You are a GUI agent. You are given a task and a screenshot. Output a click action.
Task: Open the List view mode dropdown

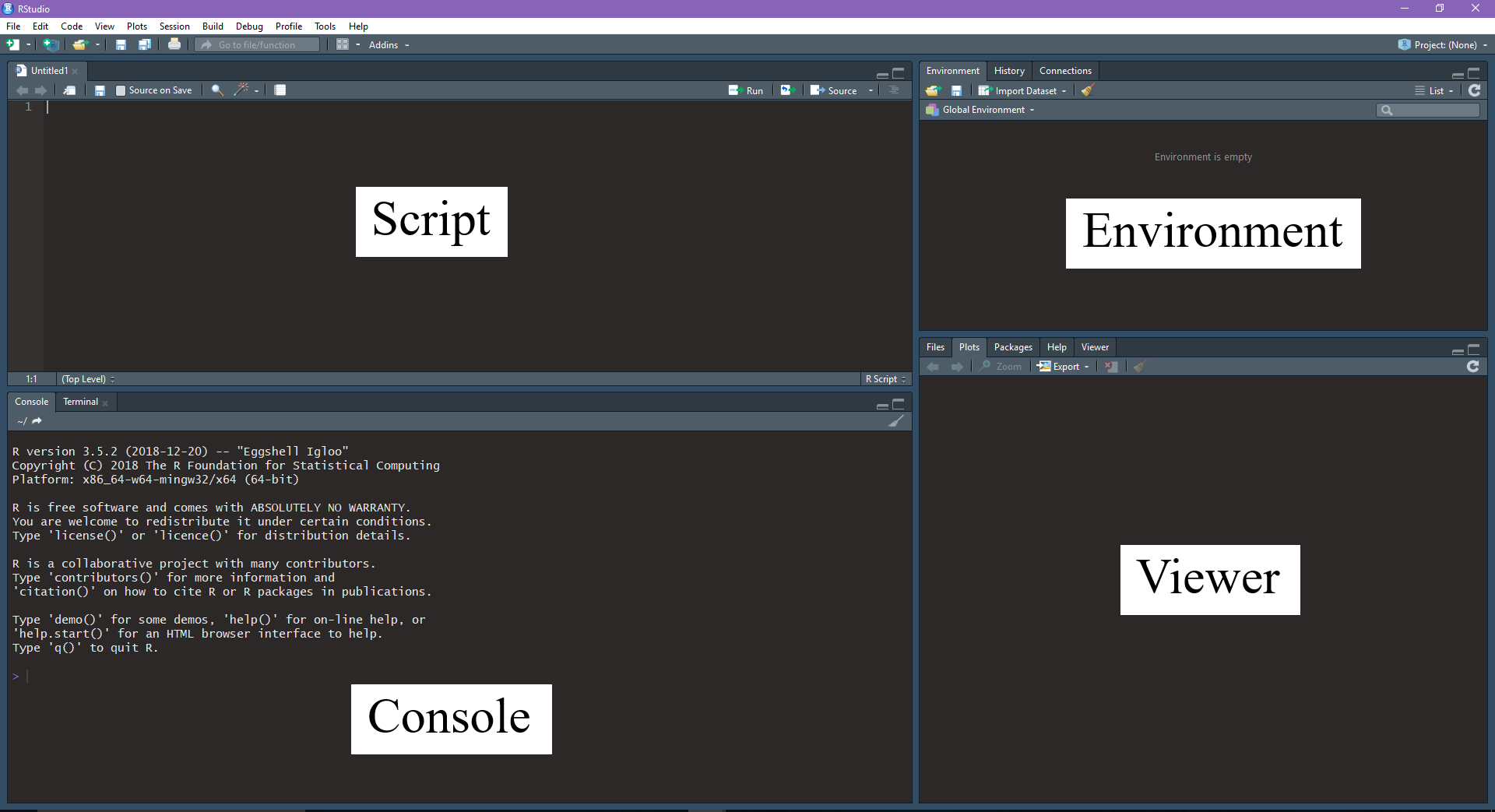click(1434, 91)
